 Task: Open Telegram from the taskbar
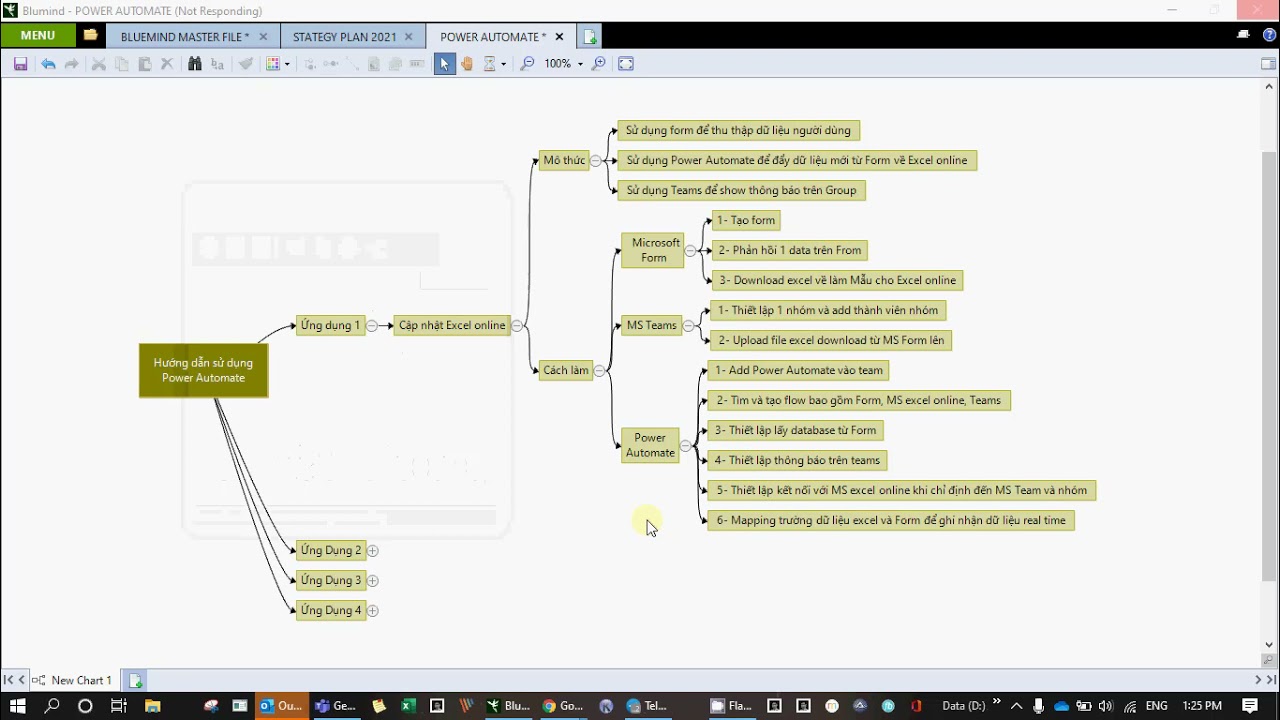click(646, 706)
